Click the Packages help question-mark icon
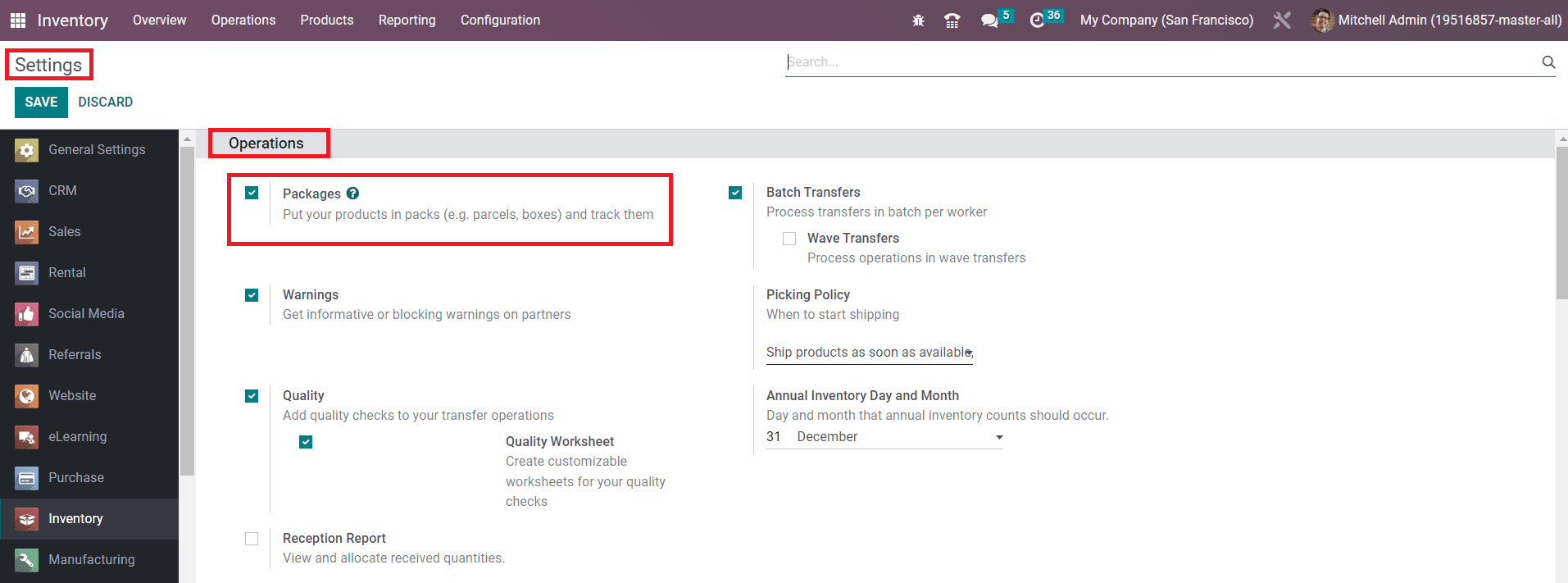The image size is (1568, 583). (x=352, y=194)
